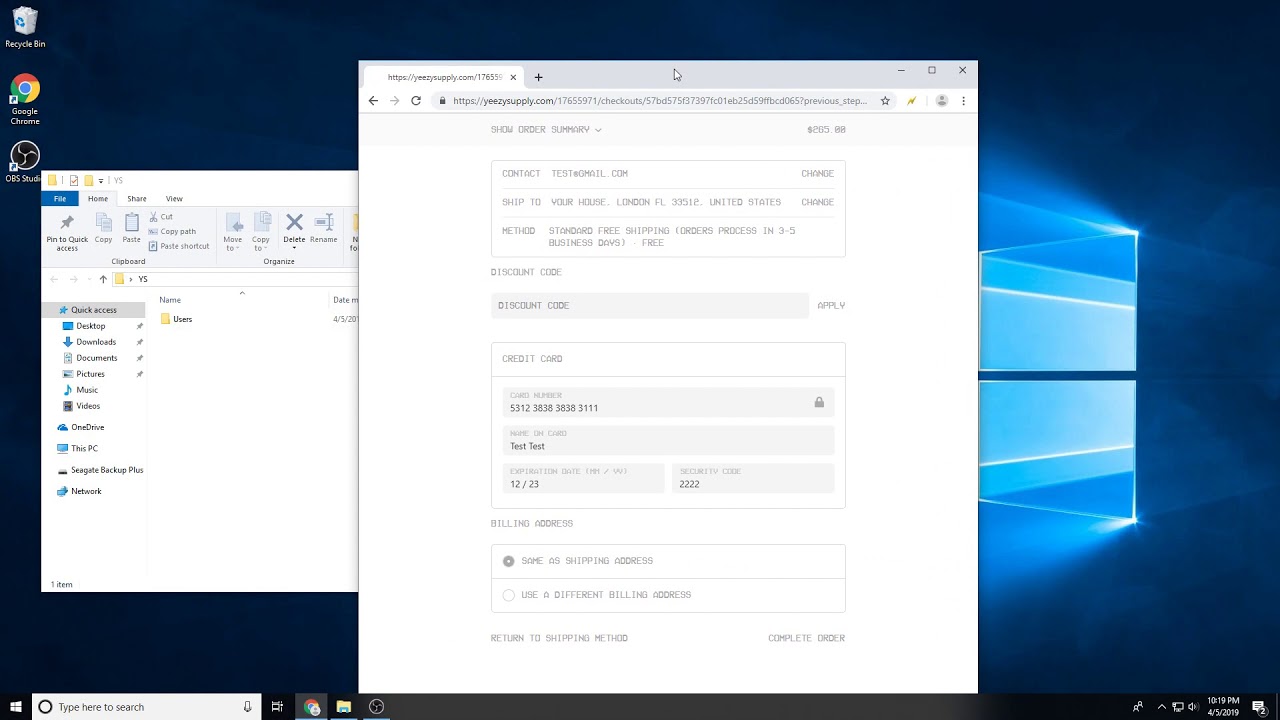Click Apply for the discount code
Screen dimensions: 1280x720
[831, 306]
